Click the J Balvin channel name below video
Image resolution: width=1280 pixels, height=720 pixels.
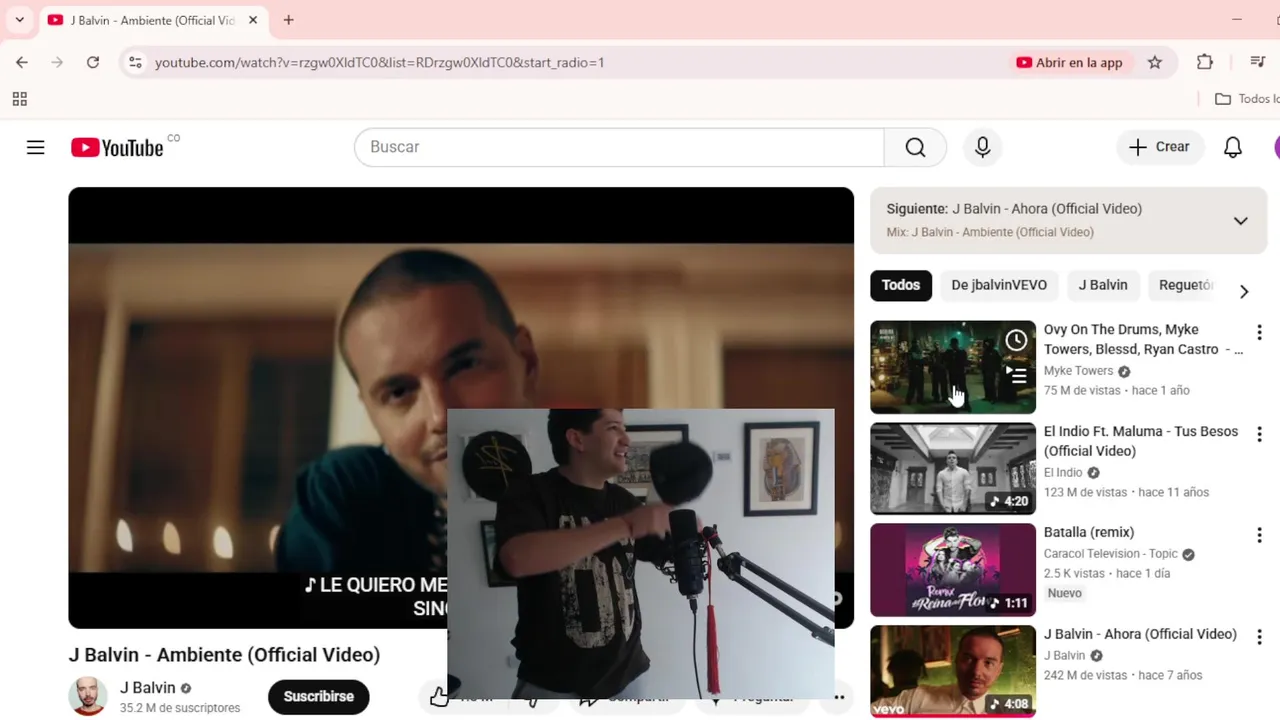(x=147, y=688)
